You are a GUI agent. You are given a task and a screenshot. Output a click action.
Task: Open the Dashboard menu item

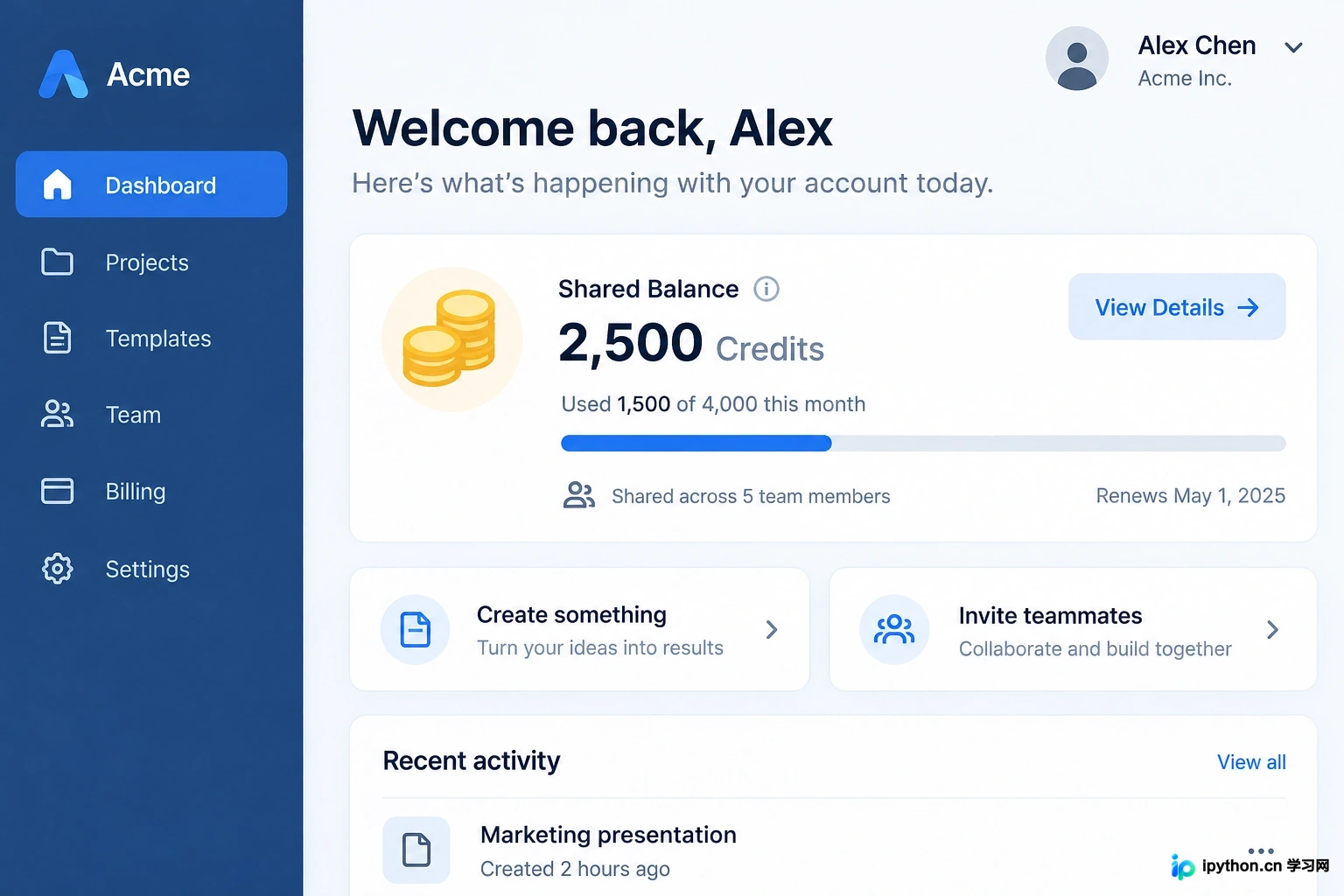click(151, 185)
